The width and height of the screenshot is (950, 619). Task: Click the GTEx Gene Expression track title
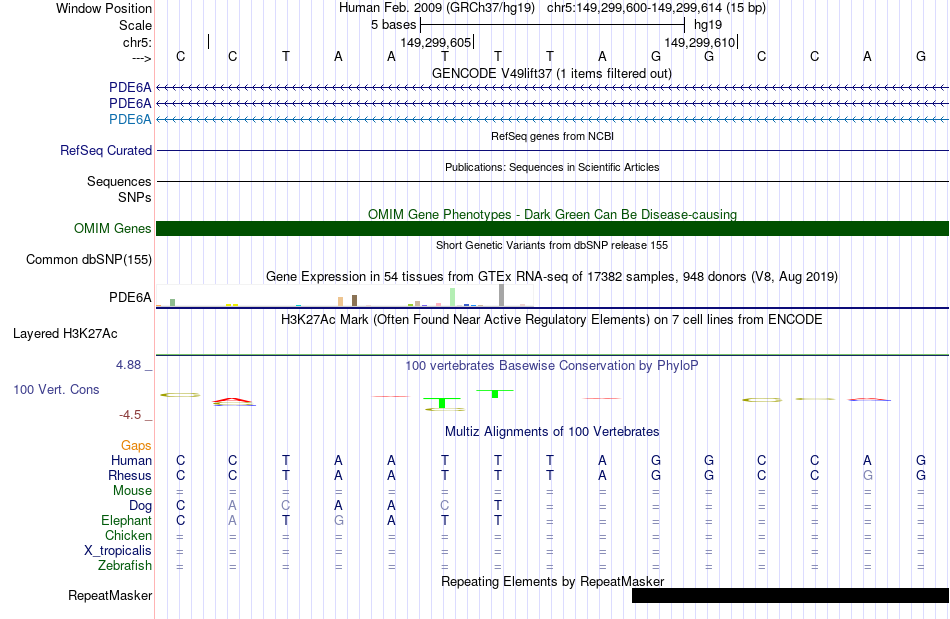pos(552,276)
